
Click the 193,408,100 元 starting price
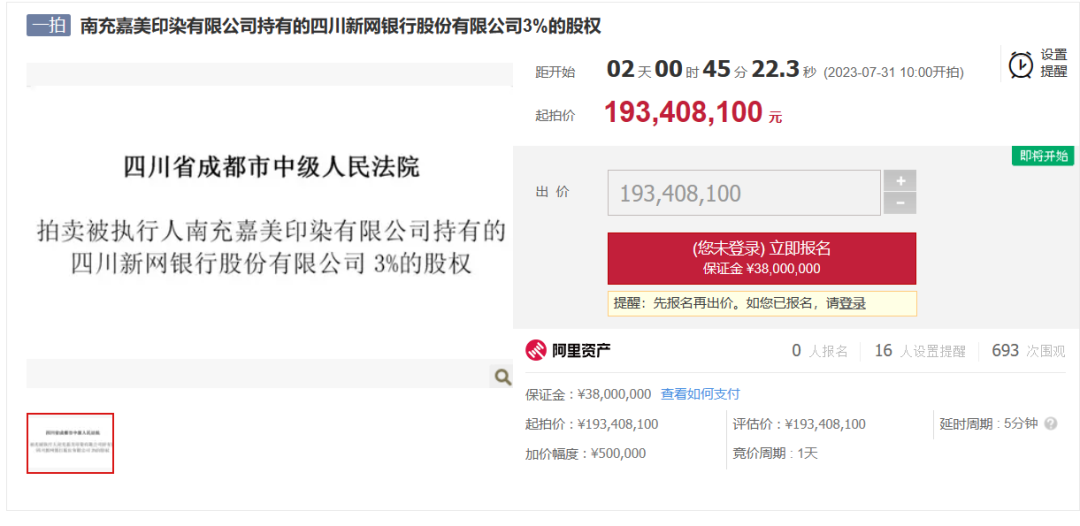click(693, 112)
